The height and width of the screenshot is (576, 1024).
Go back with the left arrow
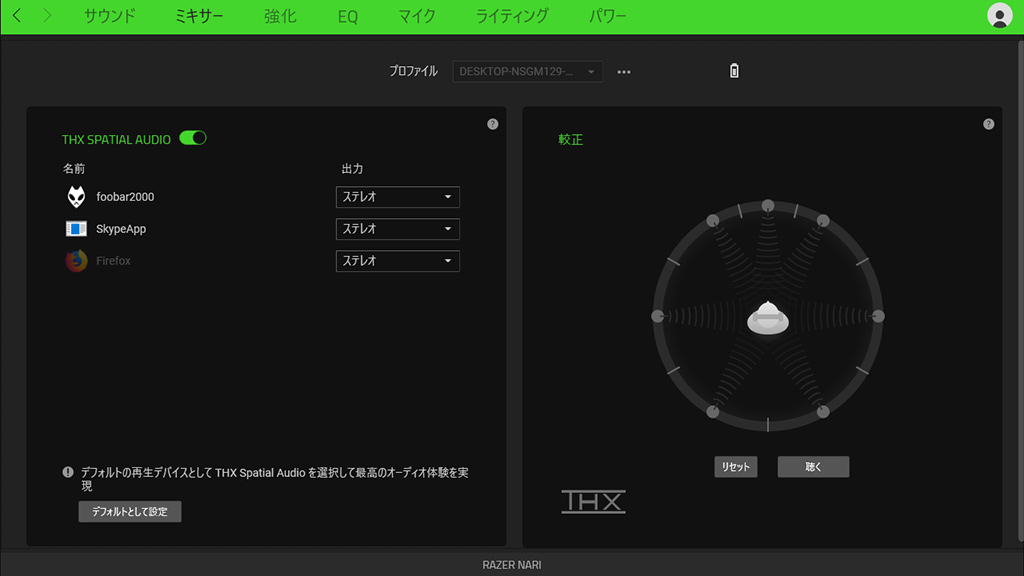(x=17, y=16)
